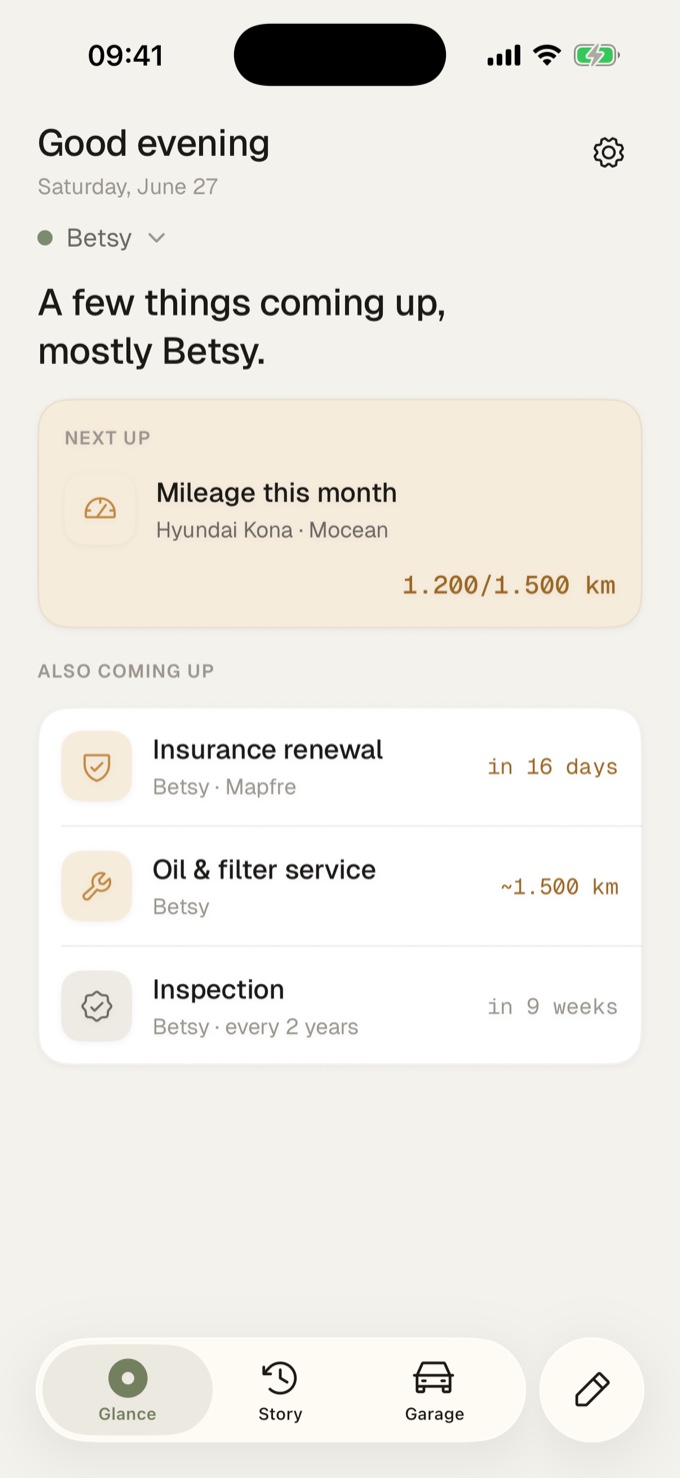Open the Betsy vehicle dropdown label

pos(99,238)
